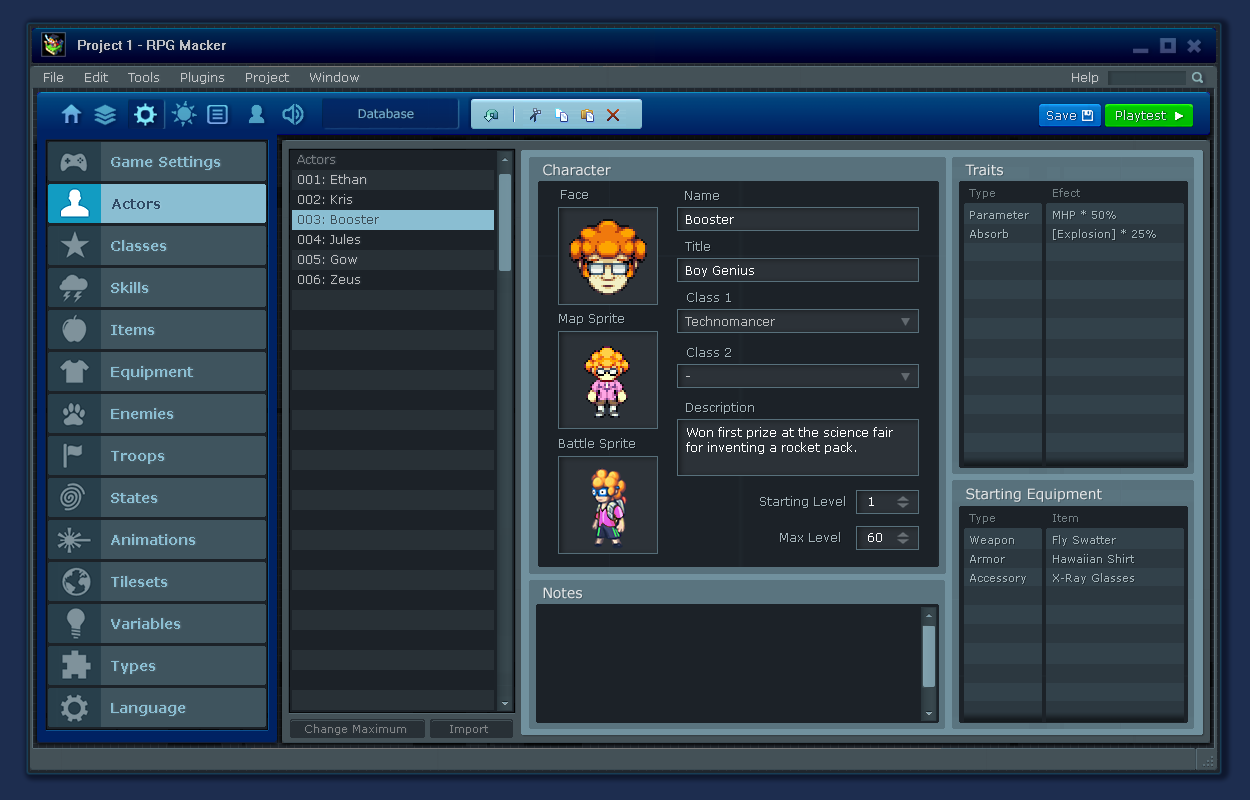Expand the Class 2 dropdown
The image size is (1250, 800).
tap(798, 376)
